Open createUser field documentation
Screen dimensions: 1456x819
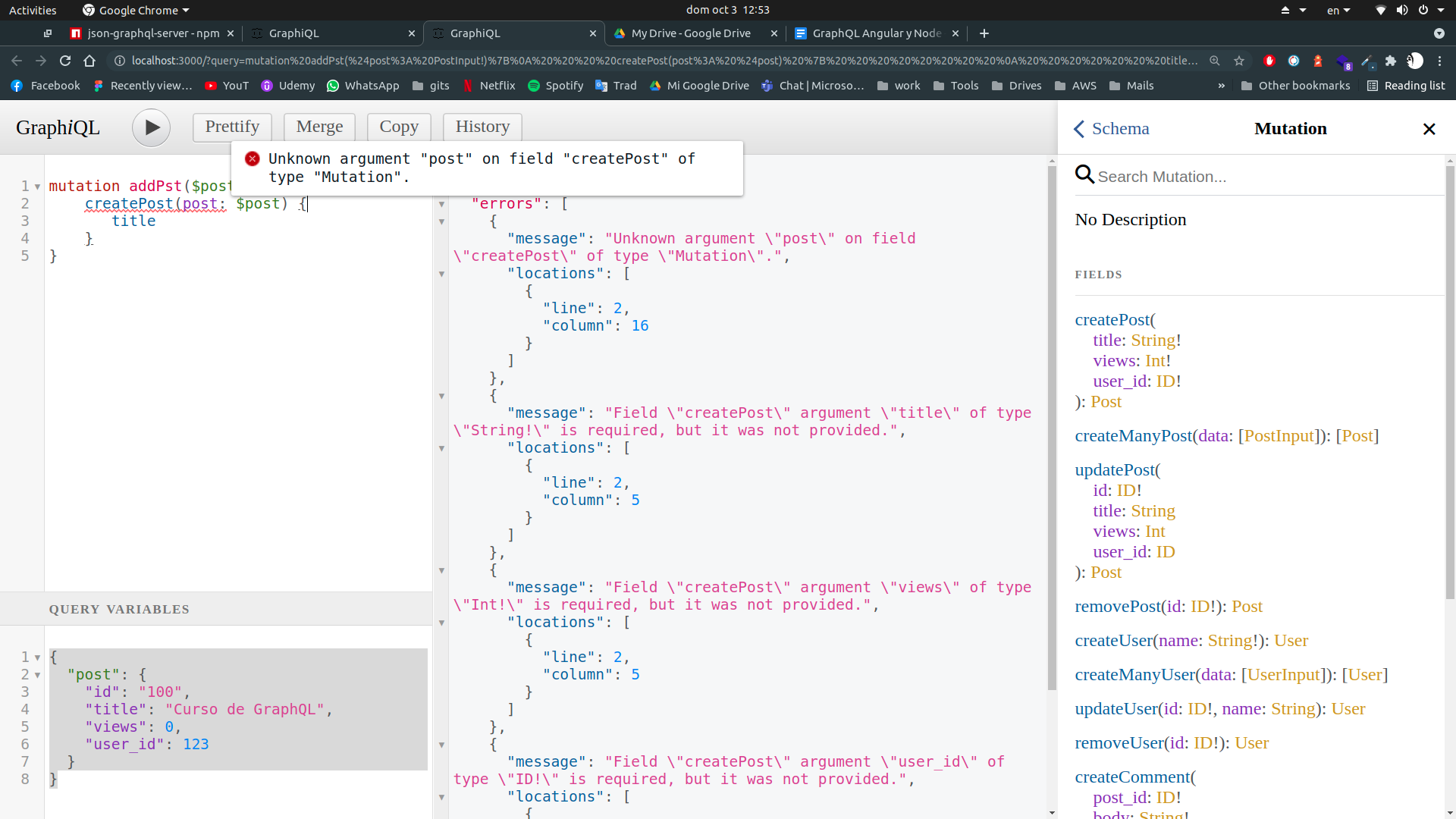tap(1113, 641)
